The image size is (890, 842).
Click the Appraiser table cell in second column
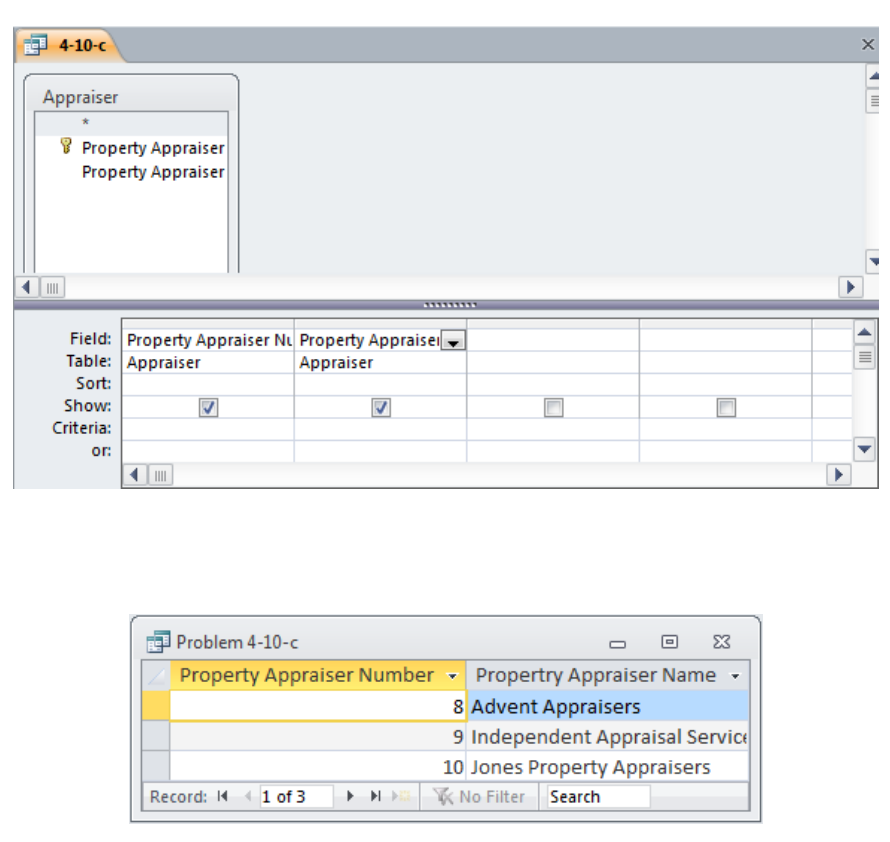pos(380,363)
